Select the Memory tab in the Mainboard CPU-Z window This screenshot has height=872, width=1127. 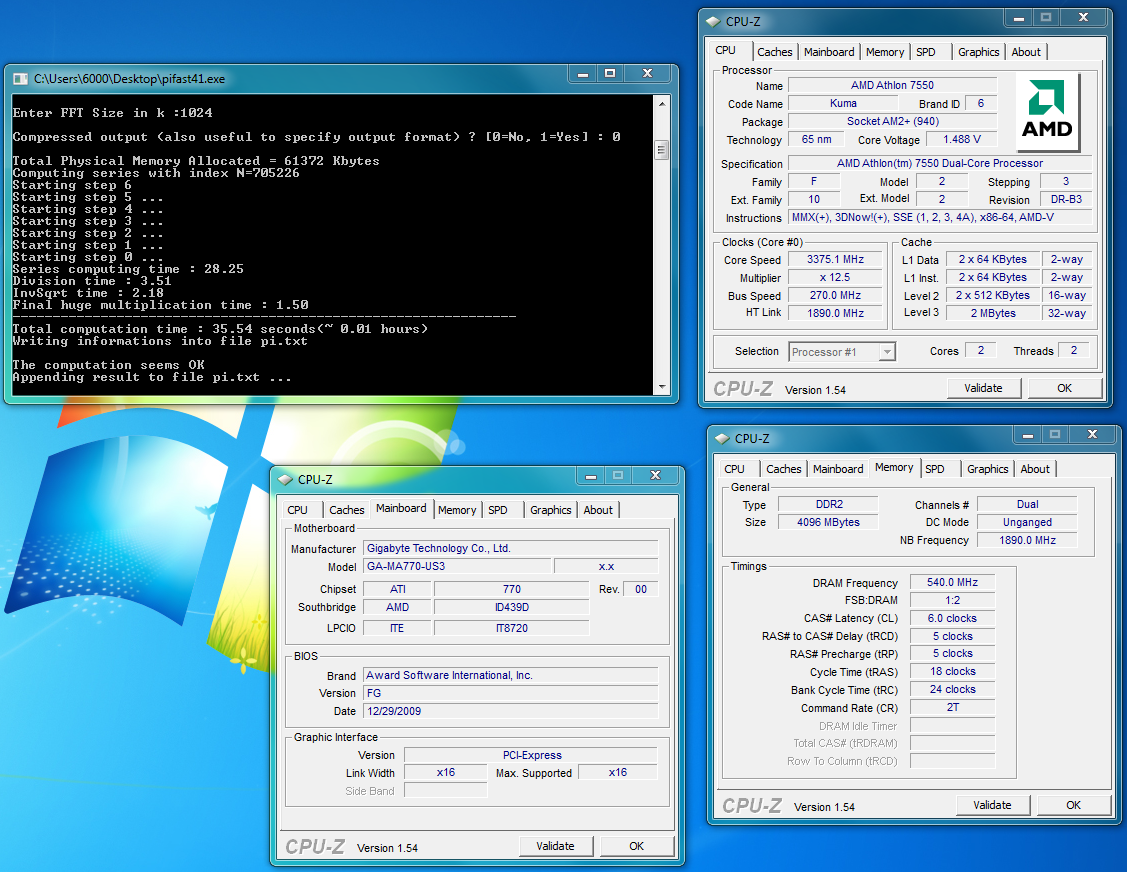[457, 510]
